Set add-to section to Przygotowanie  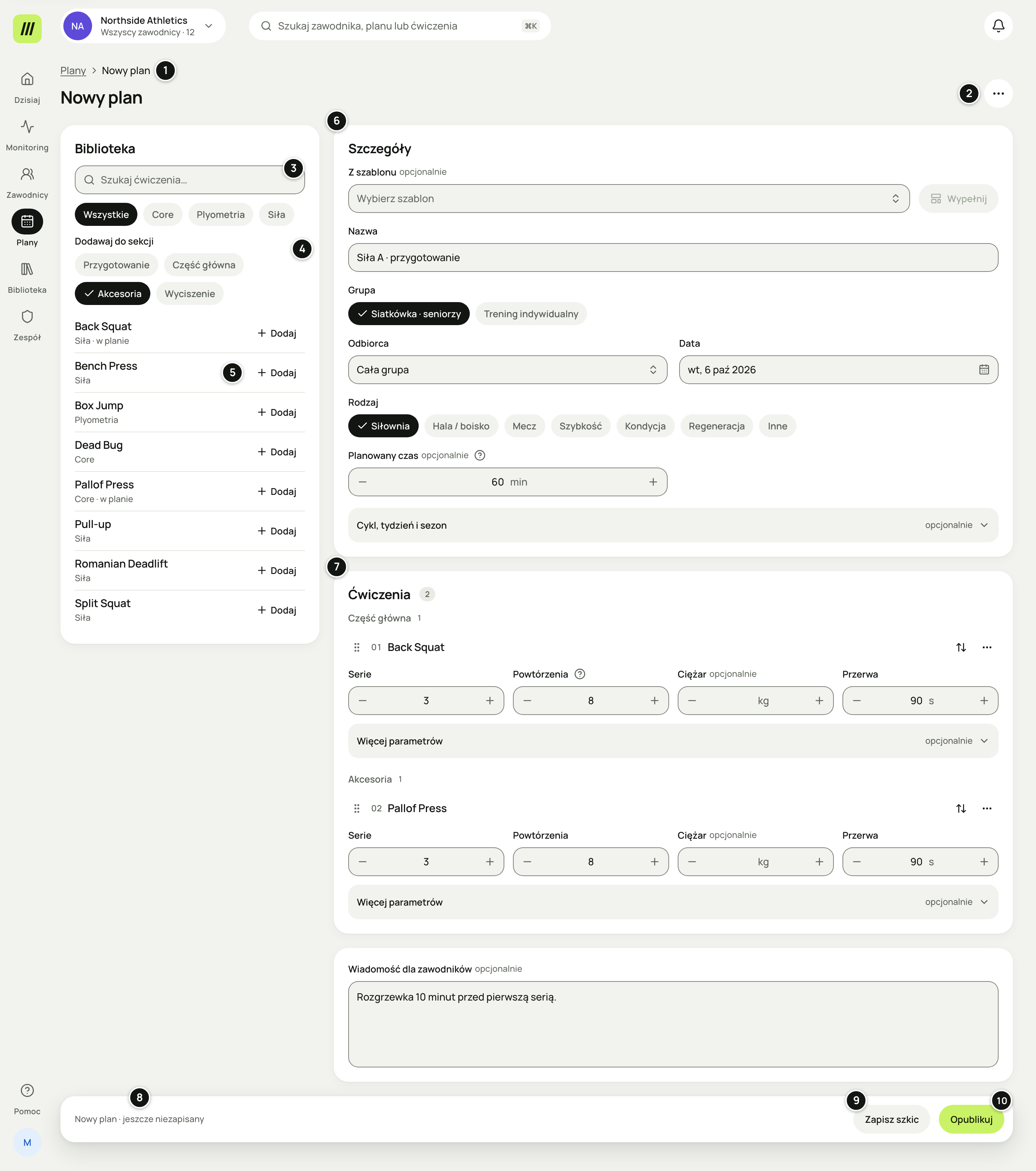pos(116,265)
